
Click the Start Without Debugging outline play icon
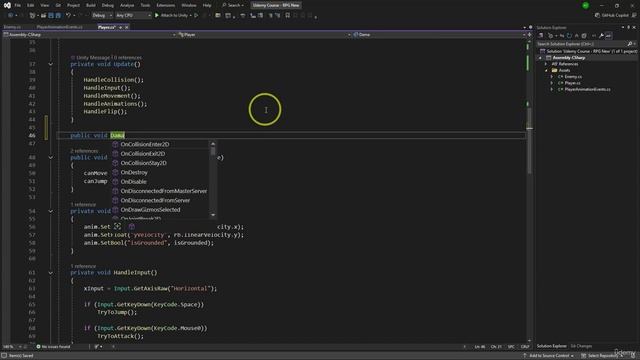click(196, 16)
